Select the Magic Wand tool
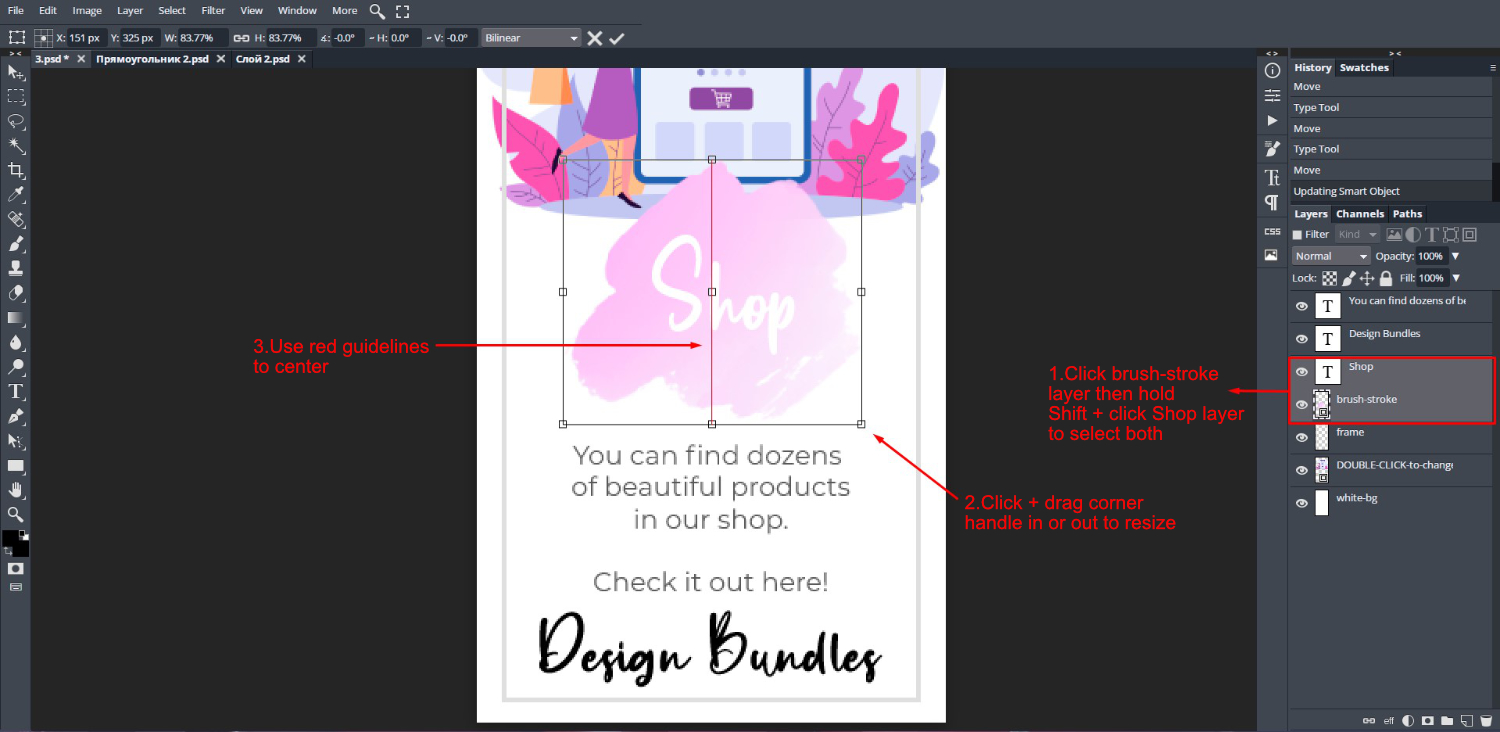Image resolution: width=1500 pixels, height=732 pixels. pos(16,146)
